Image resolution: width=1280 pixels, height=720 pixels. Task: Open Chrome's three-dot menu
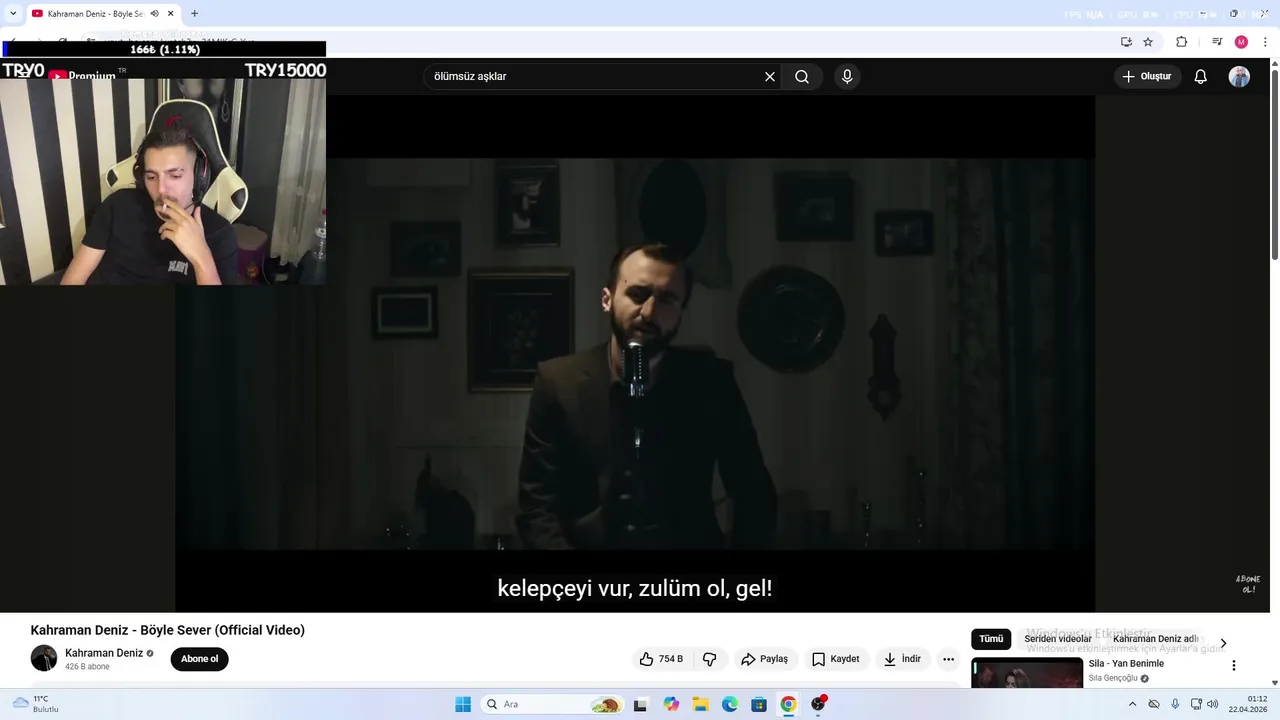pos(1265,42)
